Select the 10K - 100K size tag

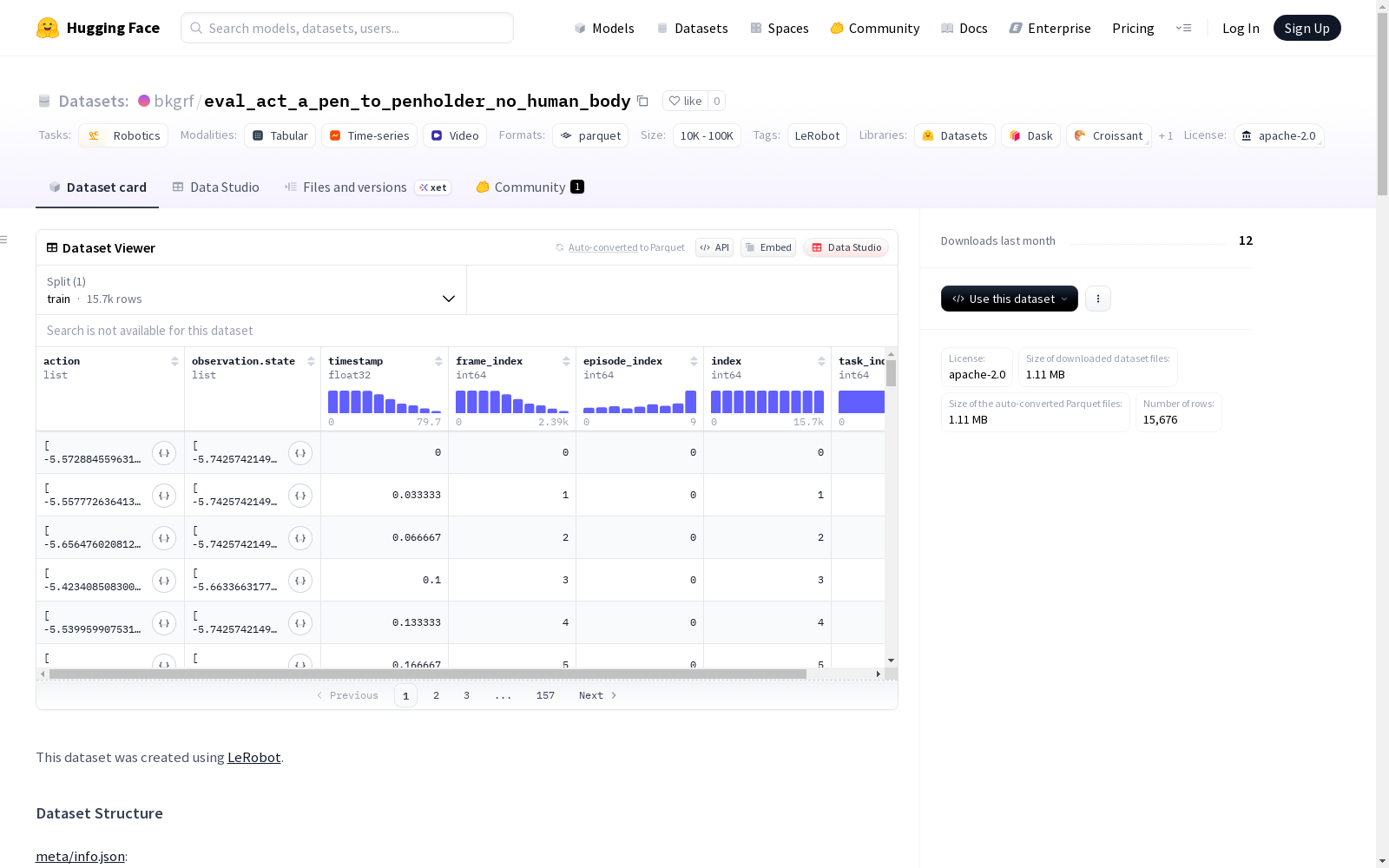coord(707,135)
